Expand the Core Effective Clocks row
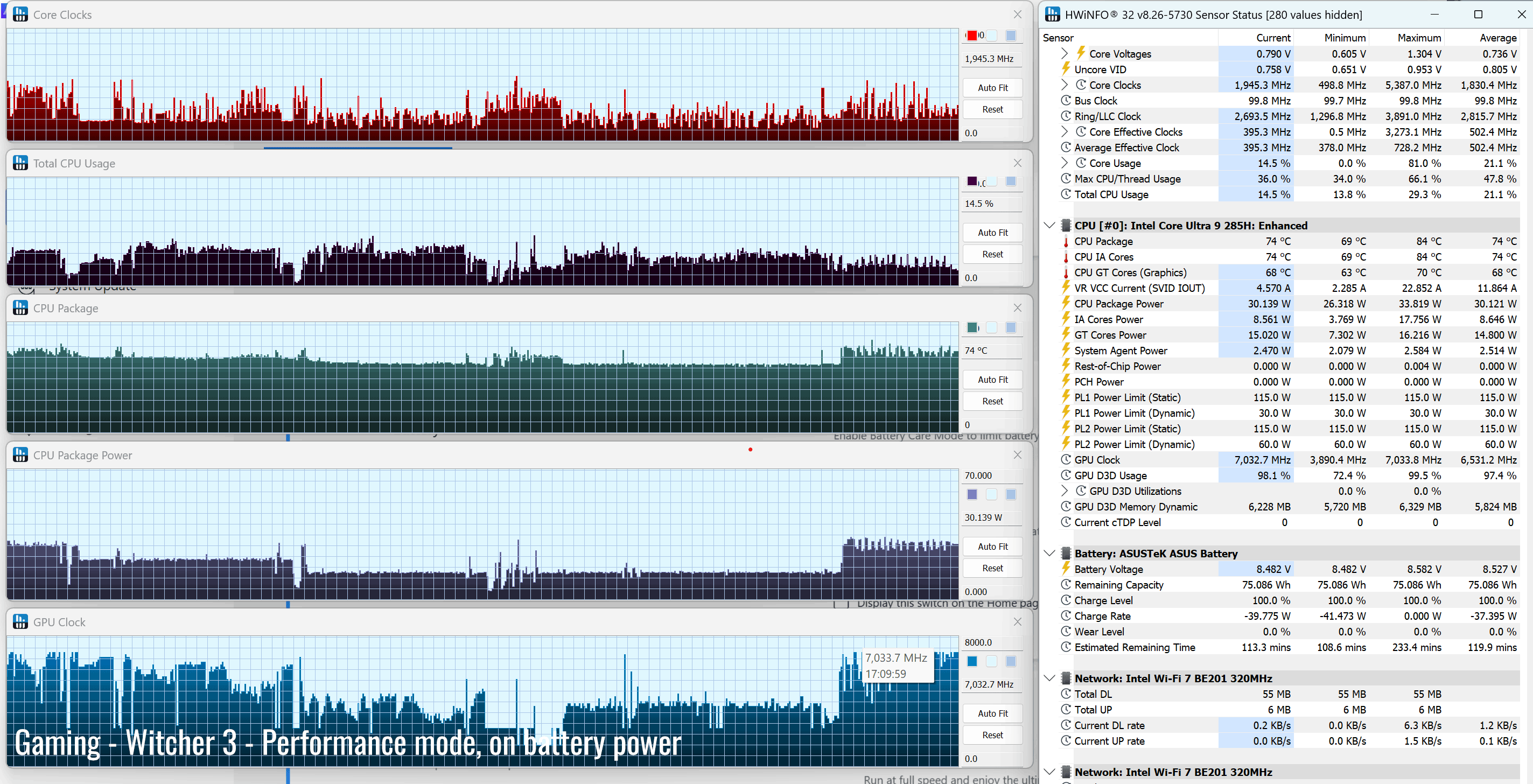Screen dimensions: 1533x784 coord(1065,131)
